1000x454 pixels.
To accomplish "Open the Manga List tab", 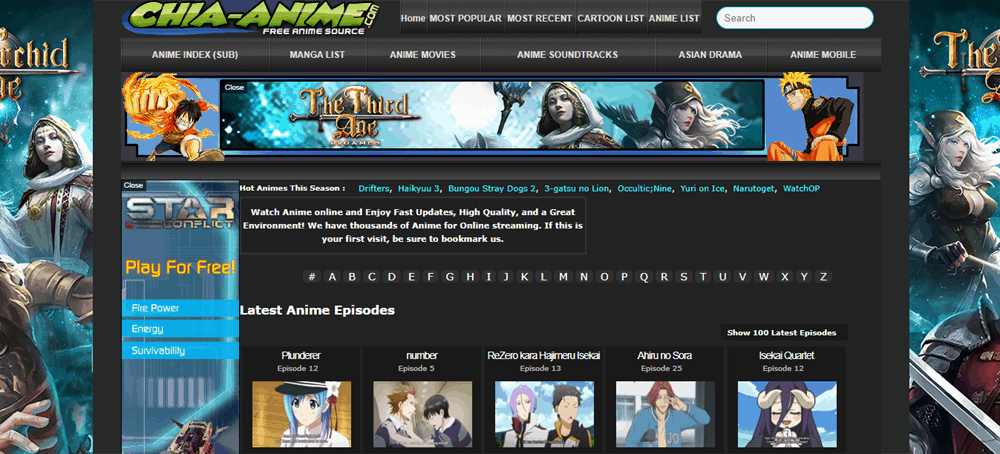I will tap(317, 55).
